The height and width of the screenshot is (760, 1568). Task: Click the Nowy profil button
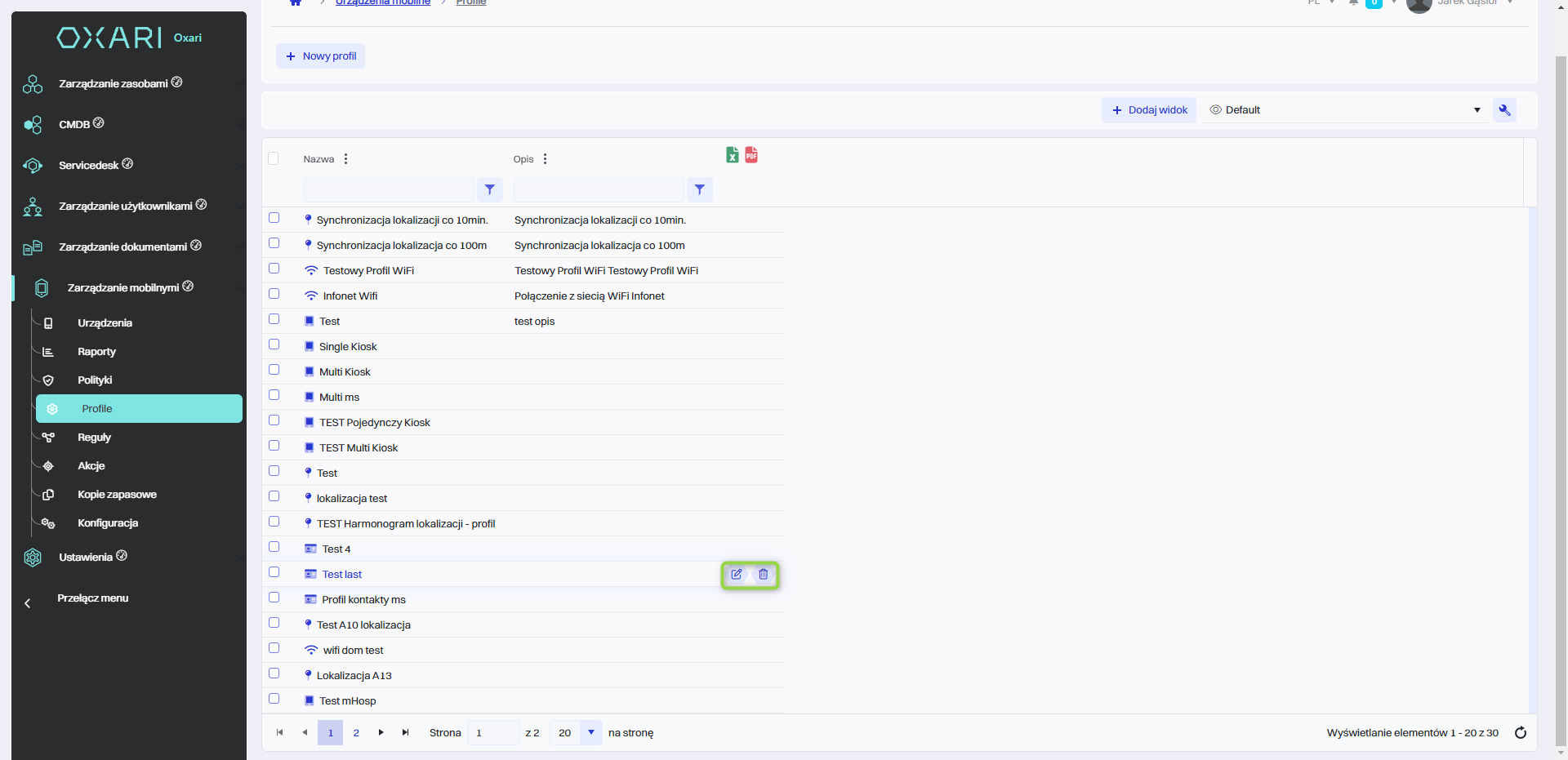320,56
